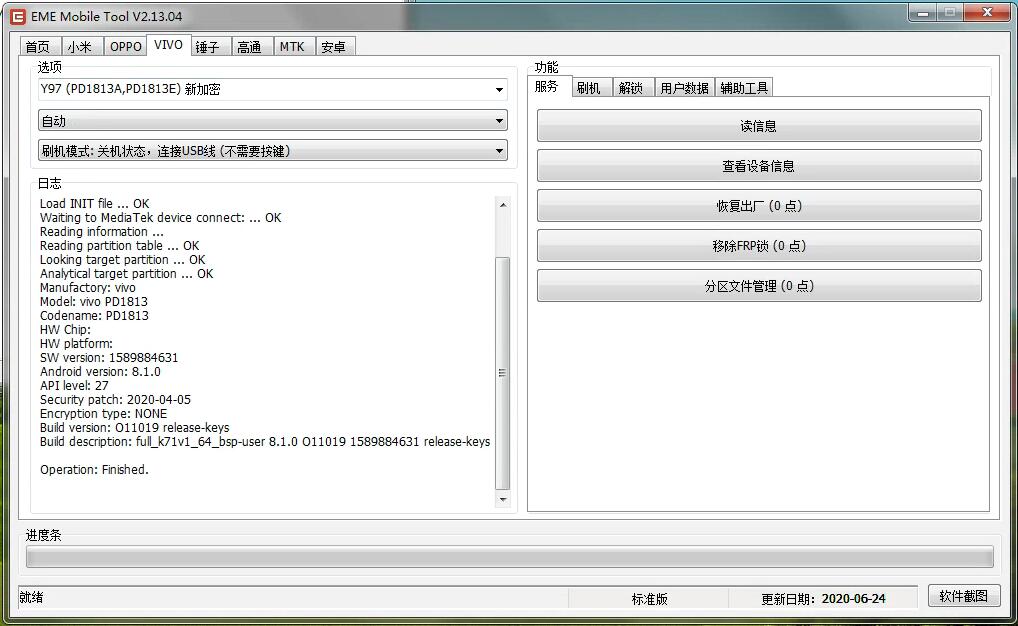Image resolution: width=1018 pixels, height=626 pixels.
Task: Click the 更新日期: 2020-06-24 status entry
Action: coord(823,599)
